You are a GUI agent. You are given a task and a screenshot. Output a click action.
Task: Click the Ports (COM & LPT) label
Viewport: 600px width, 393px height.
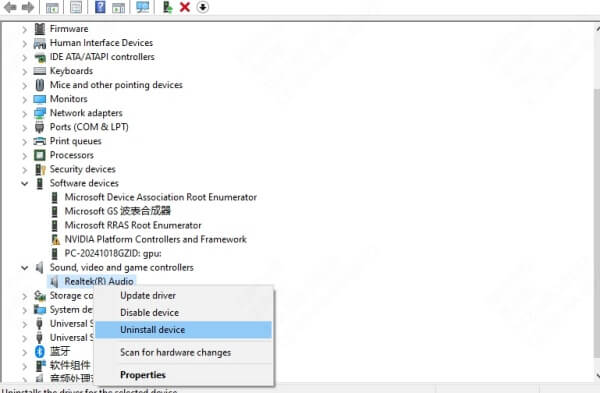[x=89, y=127]
